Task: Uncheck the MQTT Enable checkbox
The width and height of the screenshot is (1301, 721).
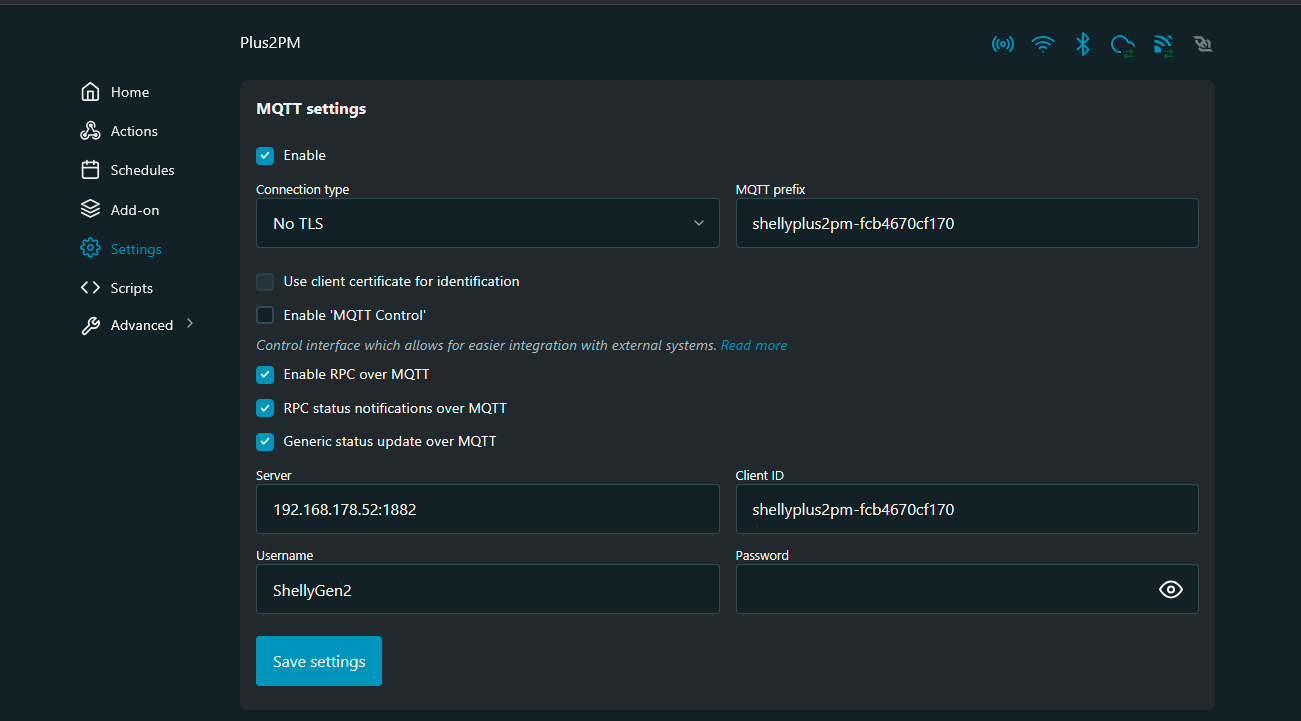Action: (265, 155)
